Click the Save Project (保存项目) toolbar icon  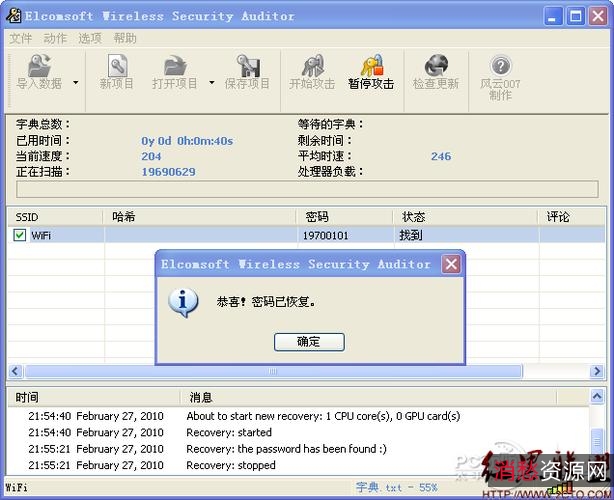(x=247, y=72)
